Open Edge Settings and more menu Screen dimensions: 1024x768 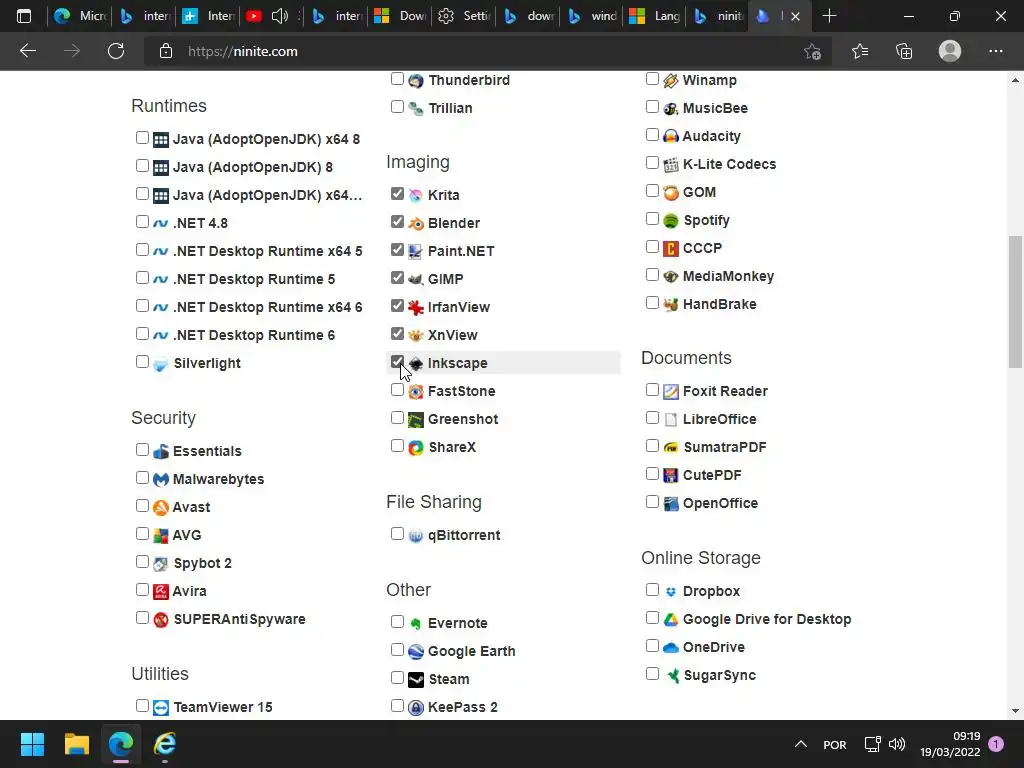tap(995, 51)
